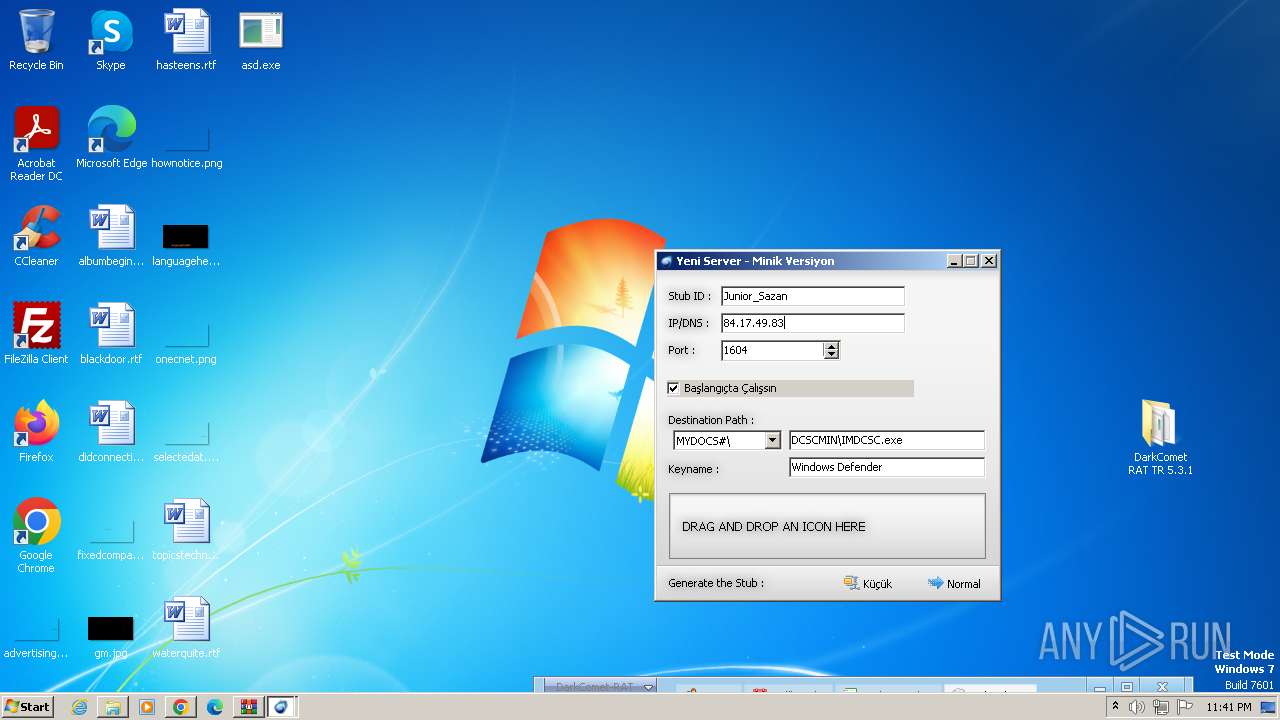Open Action Center flag icon
This screenshot has height=720, width=1280.
point(1185,707)
